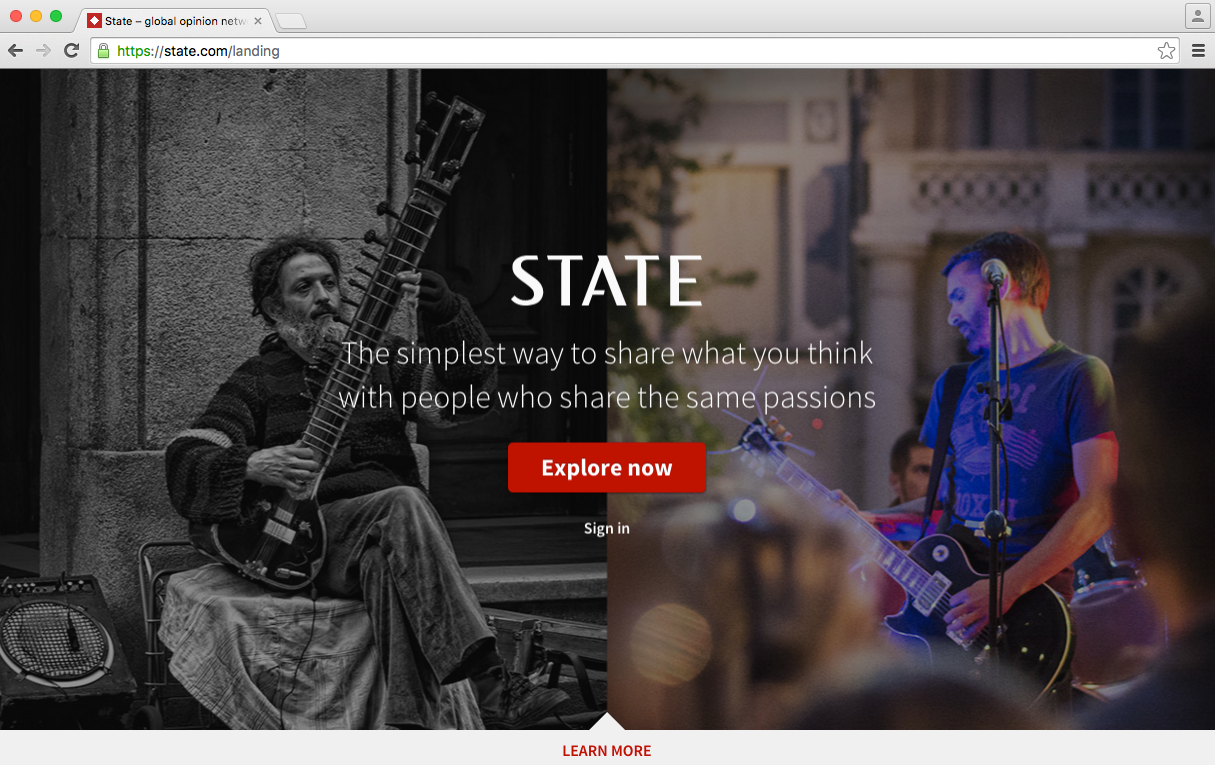Viewport: 1215px width, 765px height.
Task: Click the LEARN MORE link
Action: (x=607, y=751)
